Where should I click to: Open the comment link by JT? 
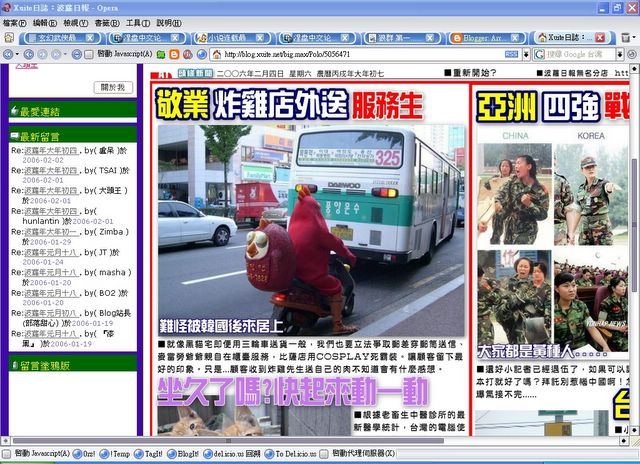pos(50,252)
